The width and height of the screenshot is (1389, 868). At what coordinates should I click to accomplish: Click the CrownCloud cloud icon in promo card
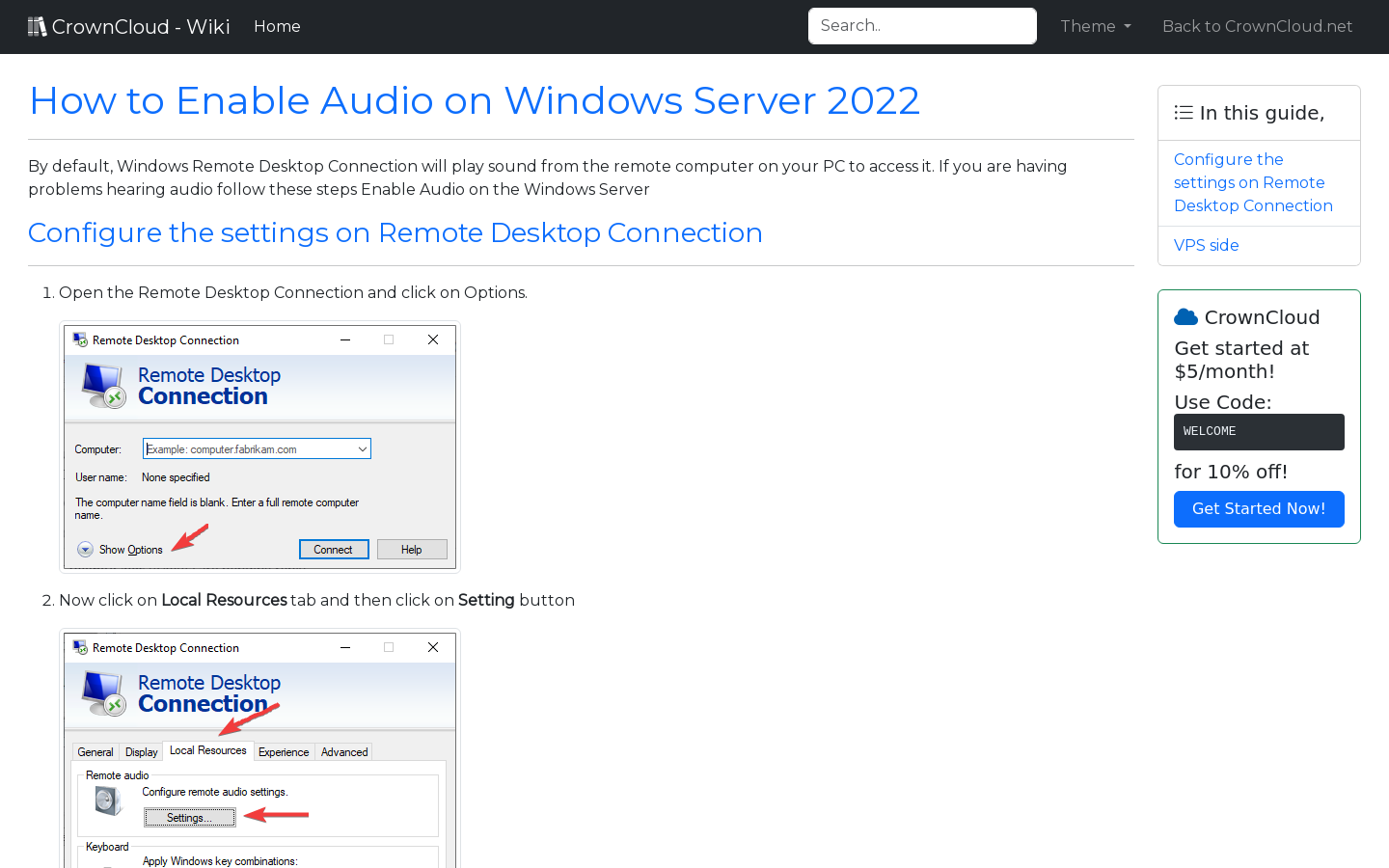click(1186, 317)
